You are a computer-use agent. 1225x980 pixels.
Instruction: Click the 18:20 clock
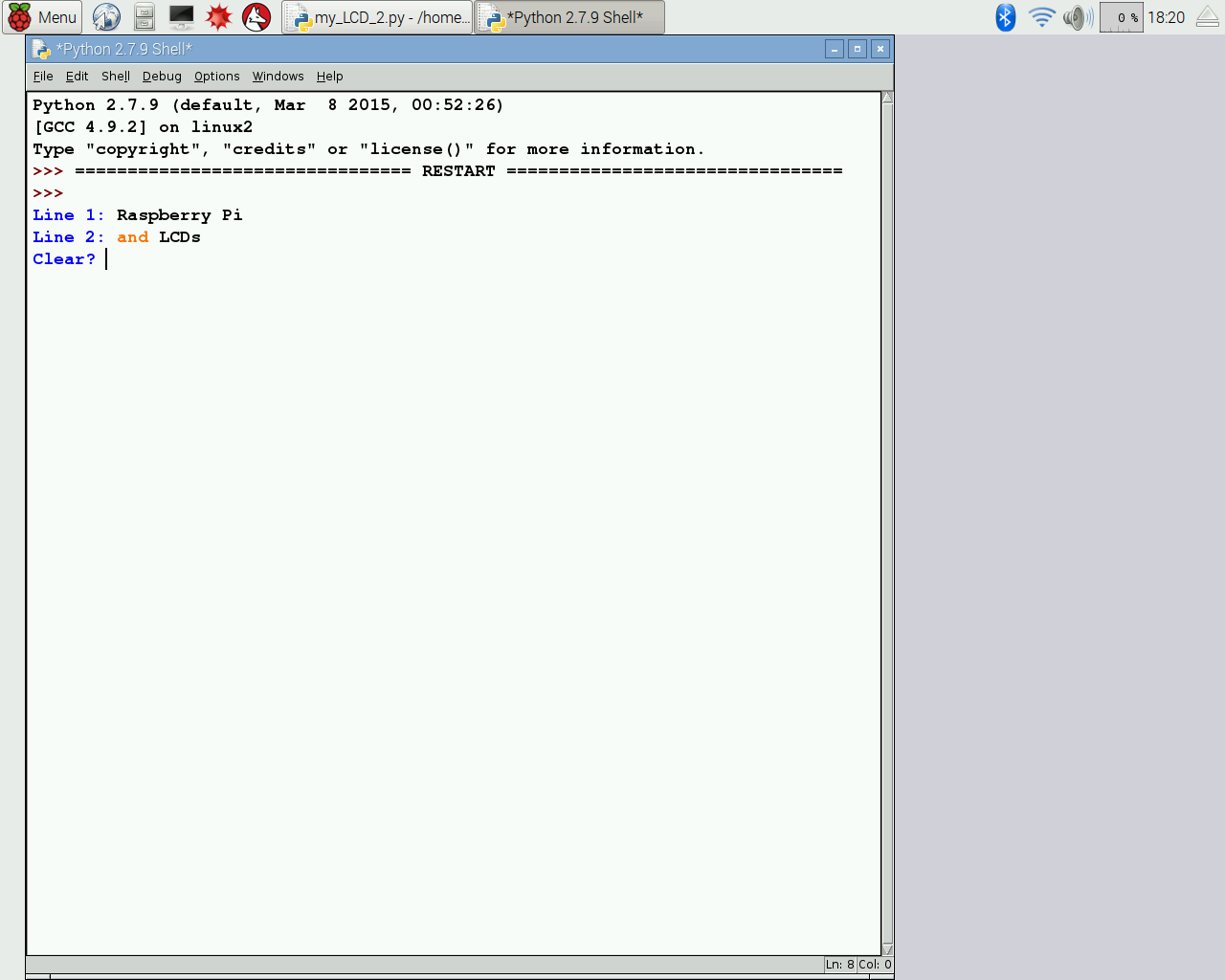1166,17
